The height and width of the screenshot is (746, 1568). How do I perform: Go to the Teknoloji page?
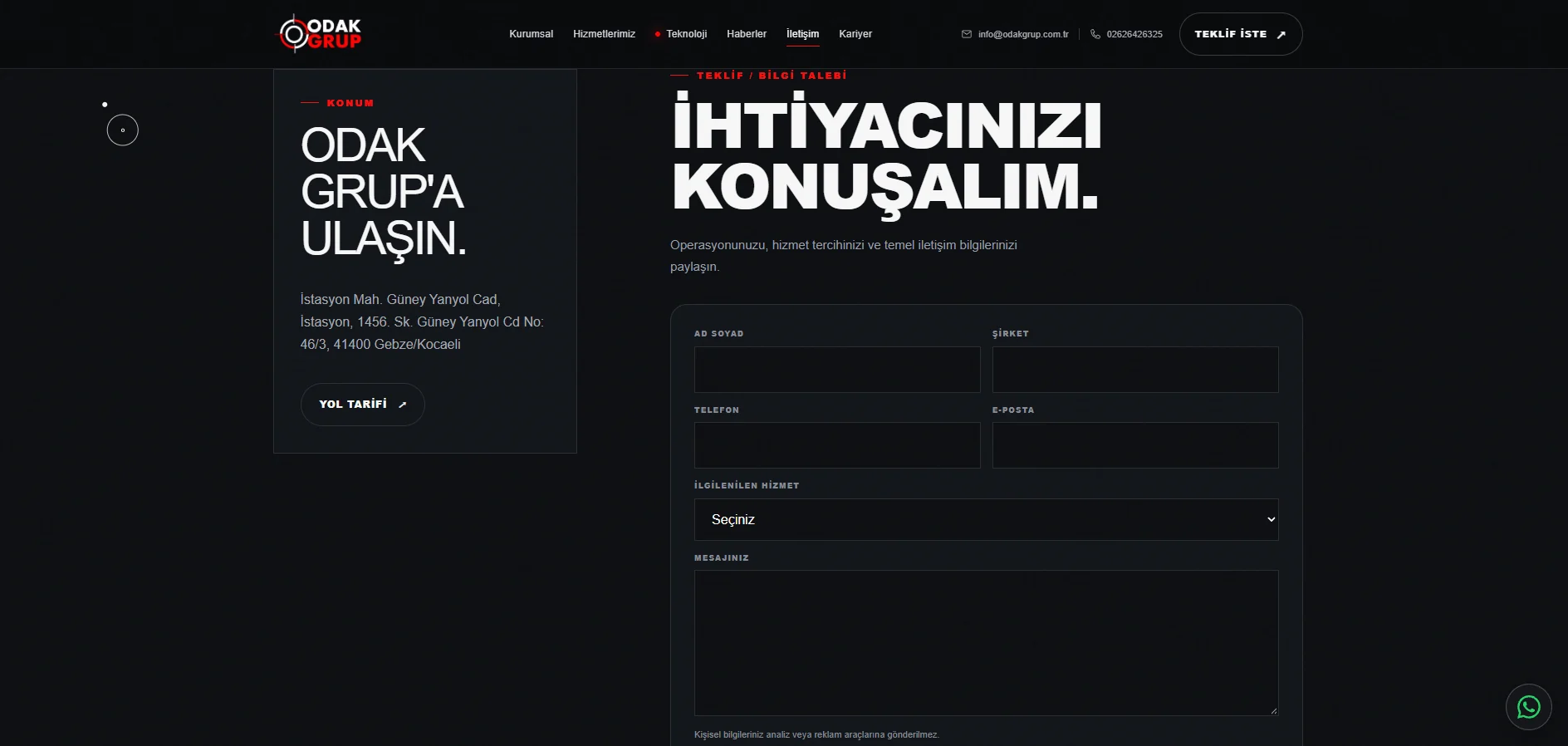click(681, 34)
